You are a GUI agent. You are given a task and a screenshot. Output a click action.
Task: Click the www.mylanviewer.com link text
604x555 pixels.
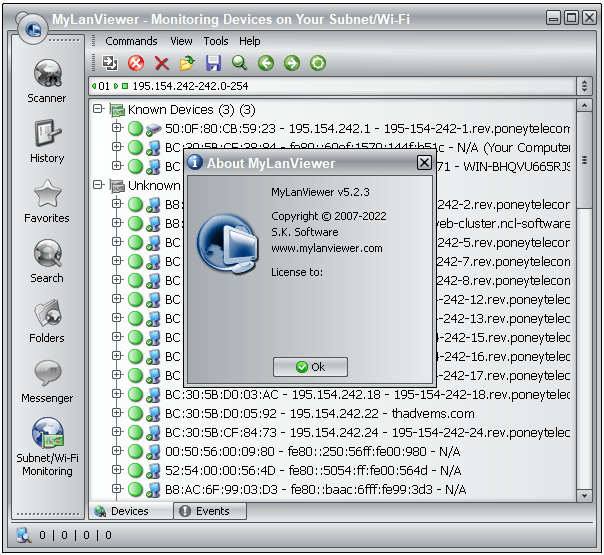click(x=327, y=248)
